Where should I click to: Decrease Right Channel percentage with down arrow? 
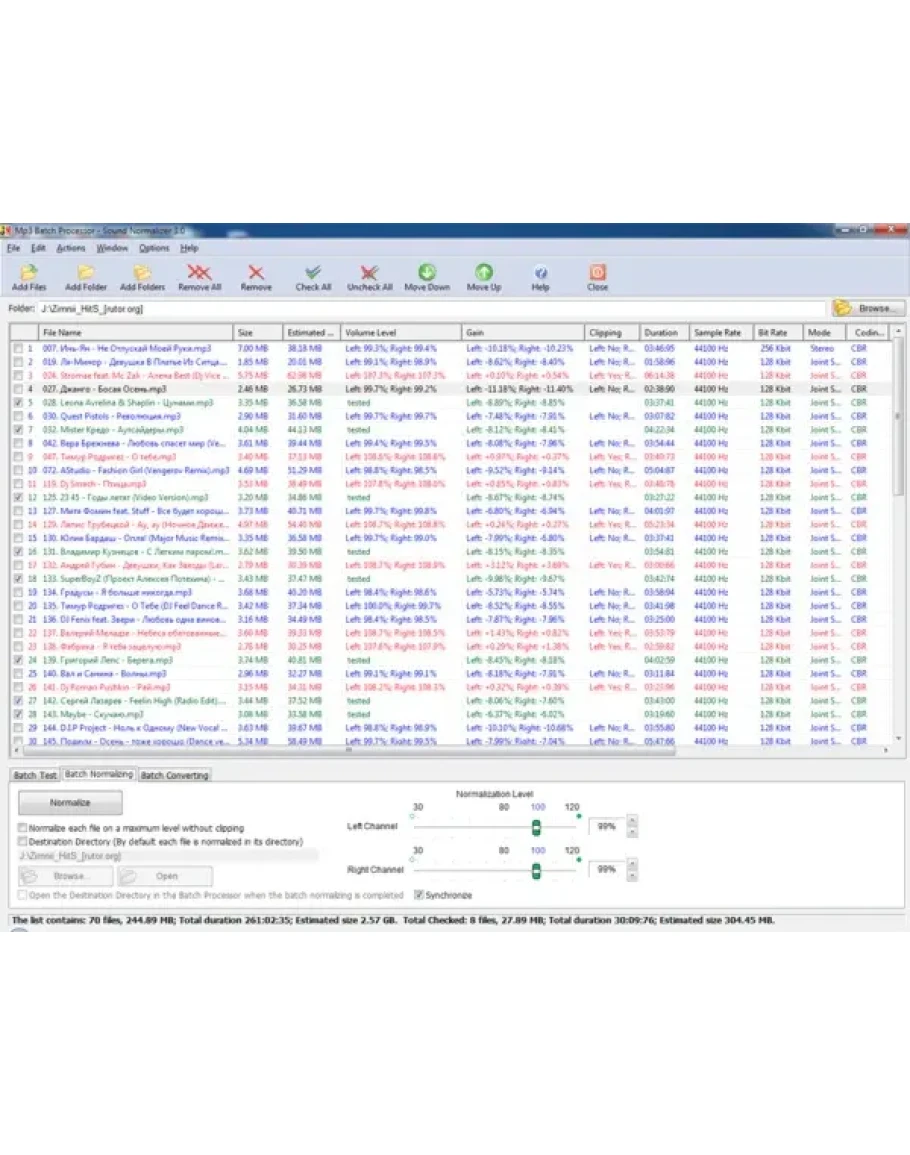tap(631, 876)
